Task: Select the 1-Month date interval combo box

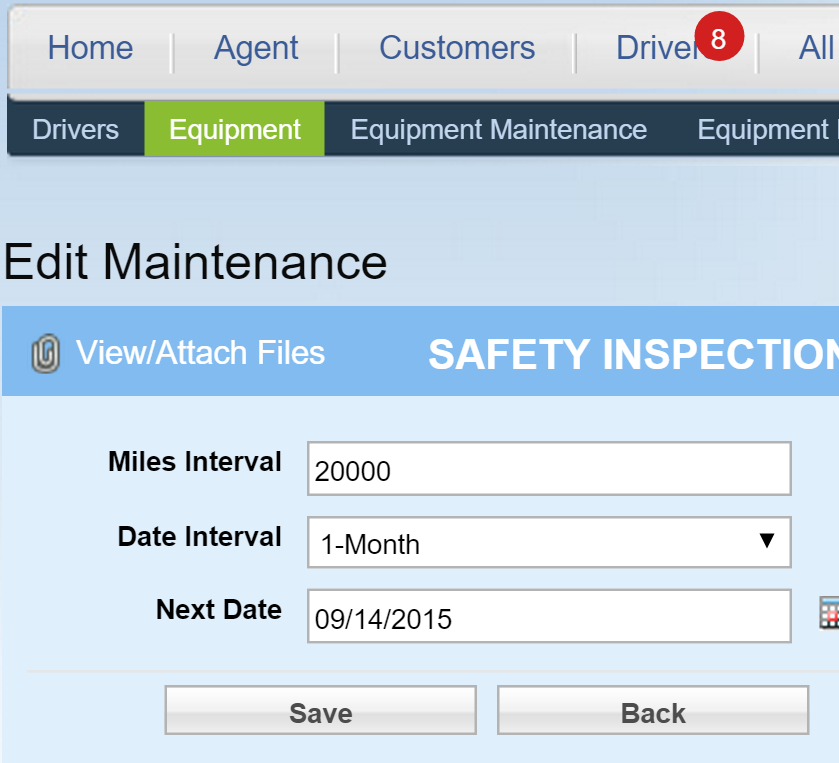Action: click(549, 542)
